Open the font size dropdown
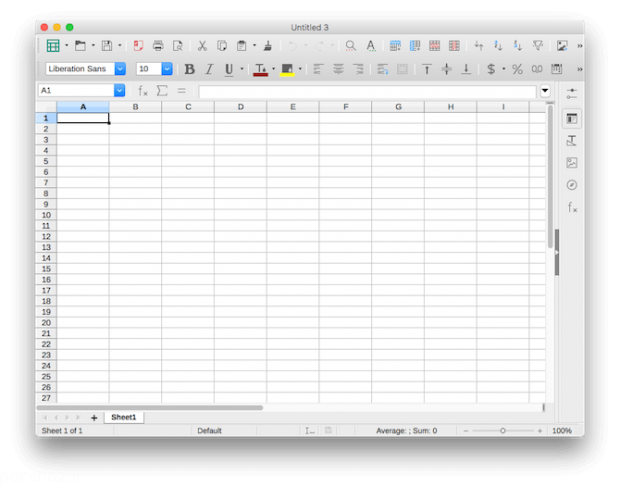This screenshot has width=620, height=487. pyautogui.click(x=167, y=69)
